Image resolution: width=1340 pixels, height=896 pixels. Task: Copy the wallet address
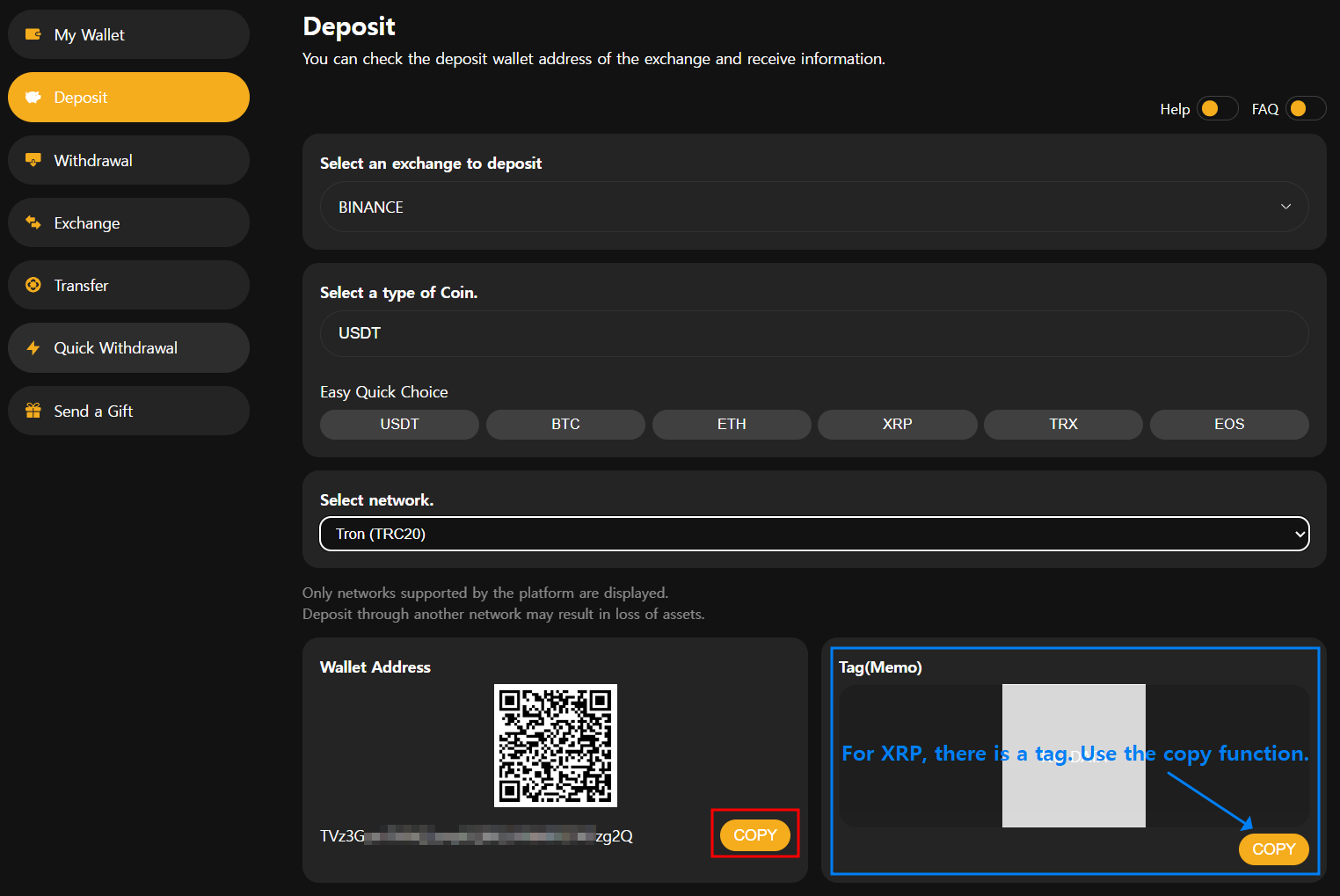(754, 834)
